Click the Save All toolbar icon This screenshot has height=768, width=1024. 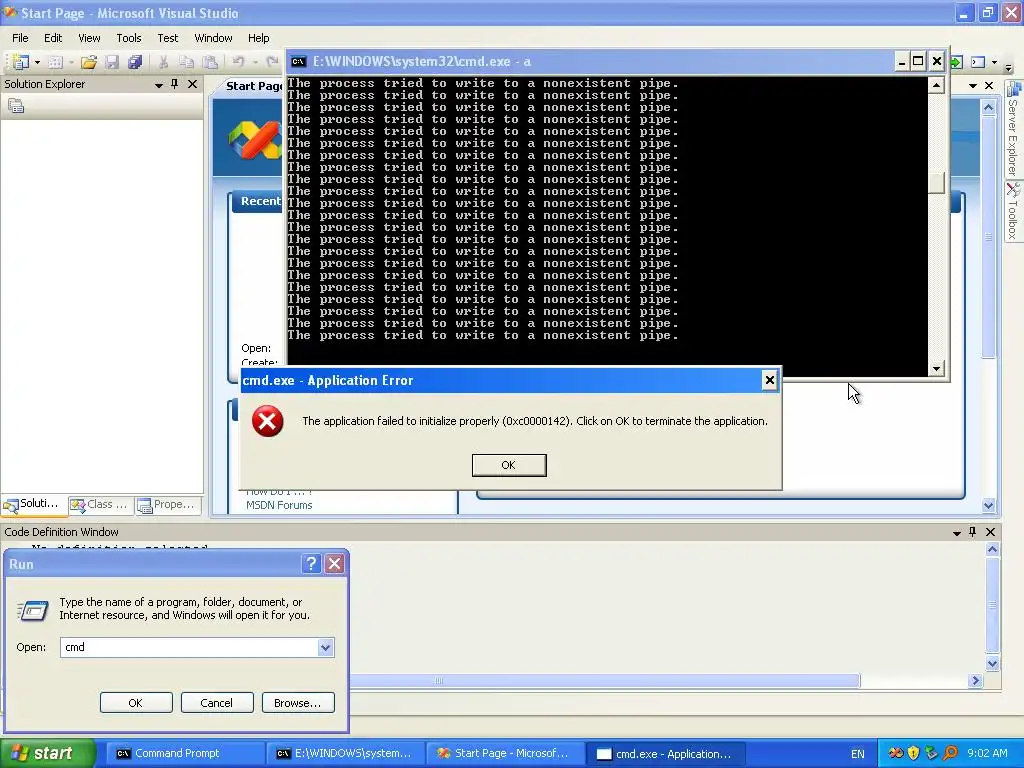click(x=135, y=62)
